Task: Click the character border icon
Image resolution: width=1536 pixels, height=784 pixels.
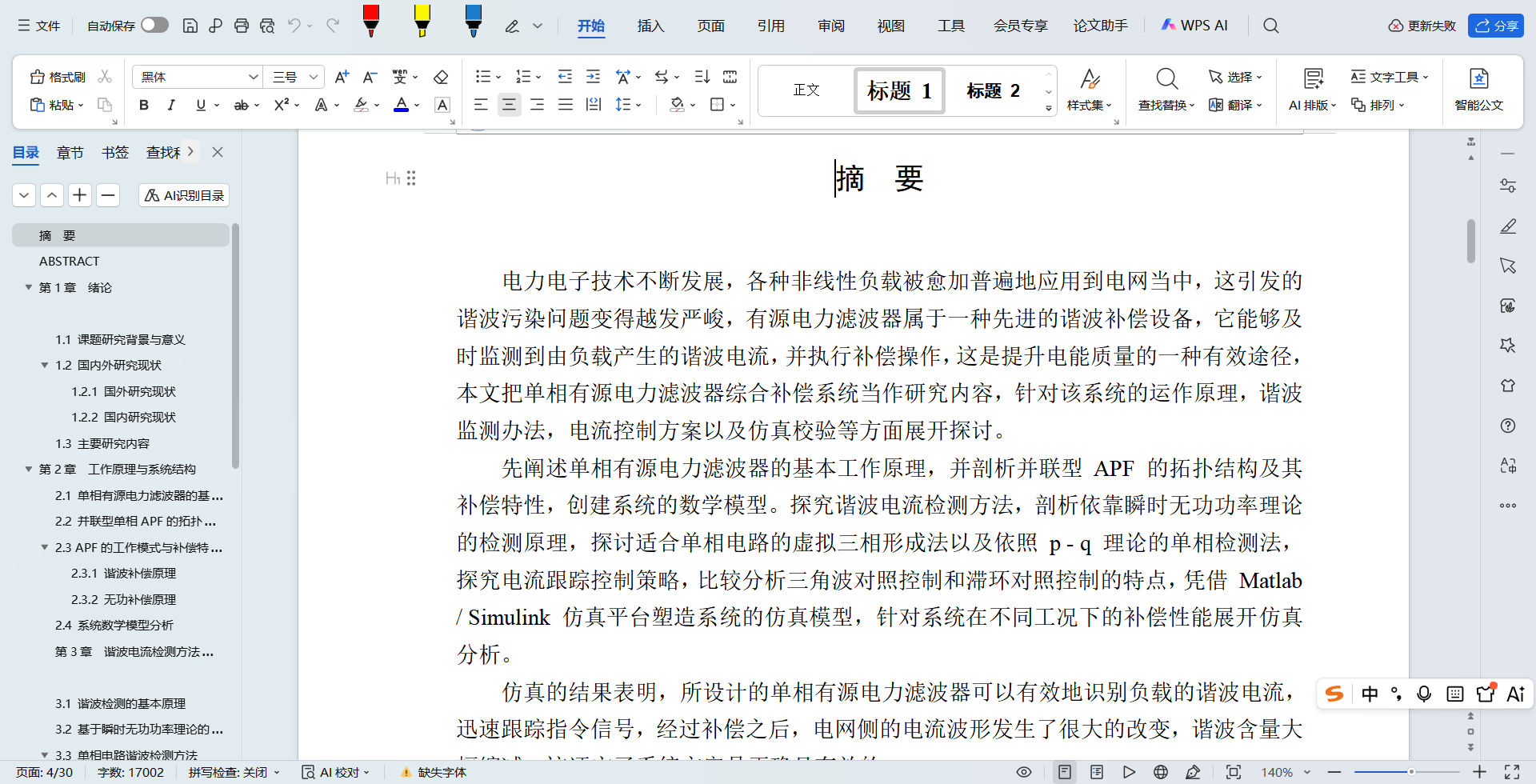Action: (x=442, y=105)
